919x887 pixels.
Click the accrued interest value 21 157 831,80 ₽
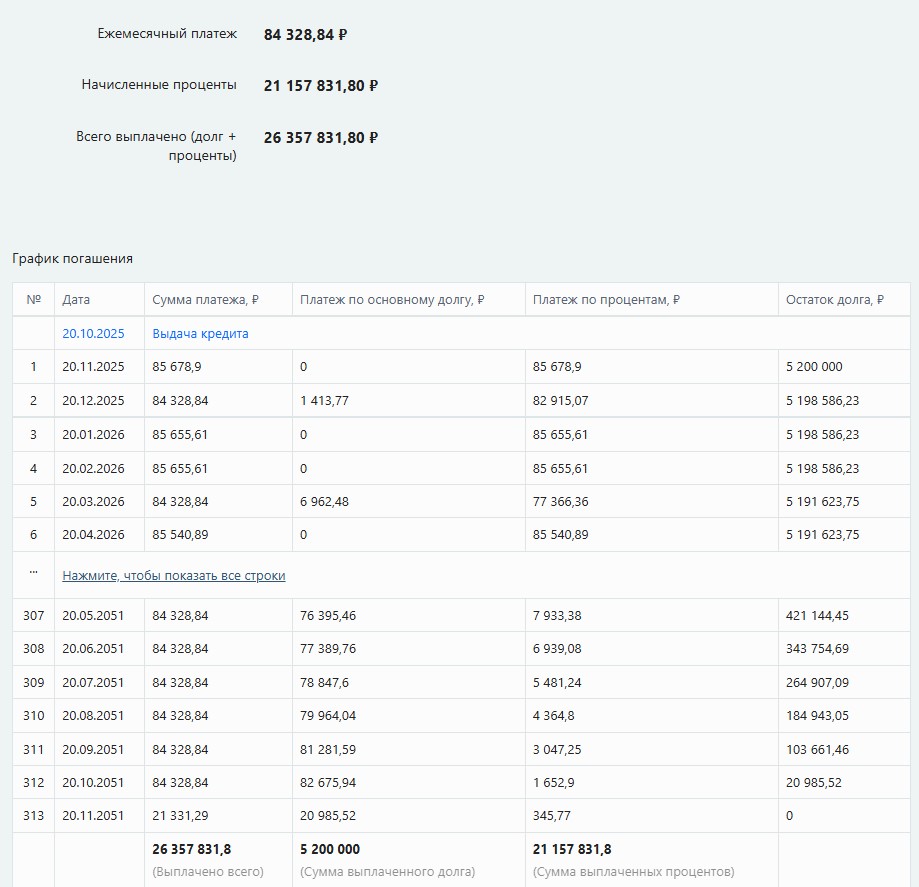[x=320, y=86]
